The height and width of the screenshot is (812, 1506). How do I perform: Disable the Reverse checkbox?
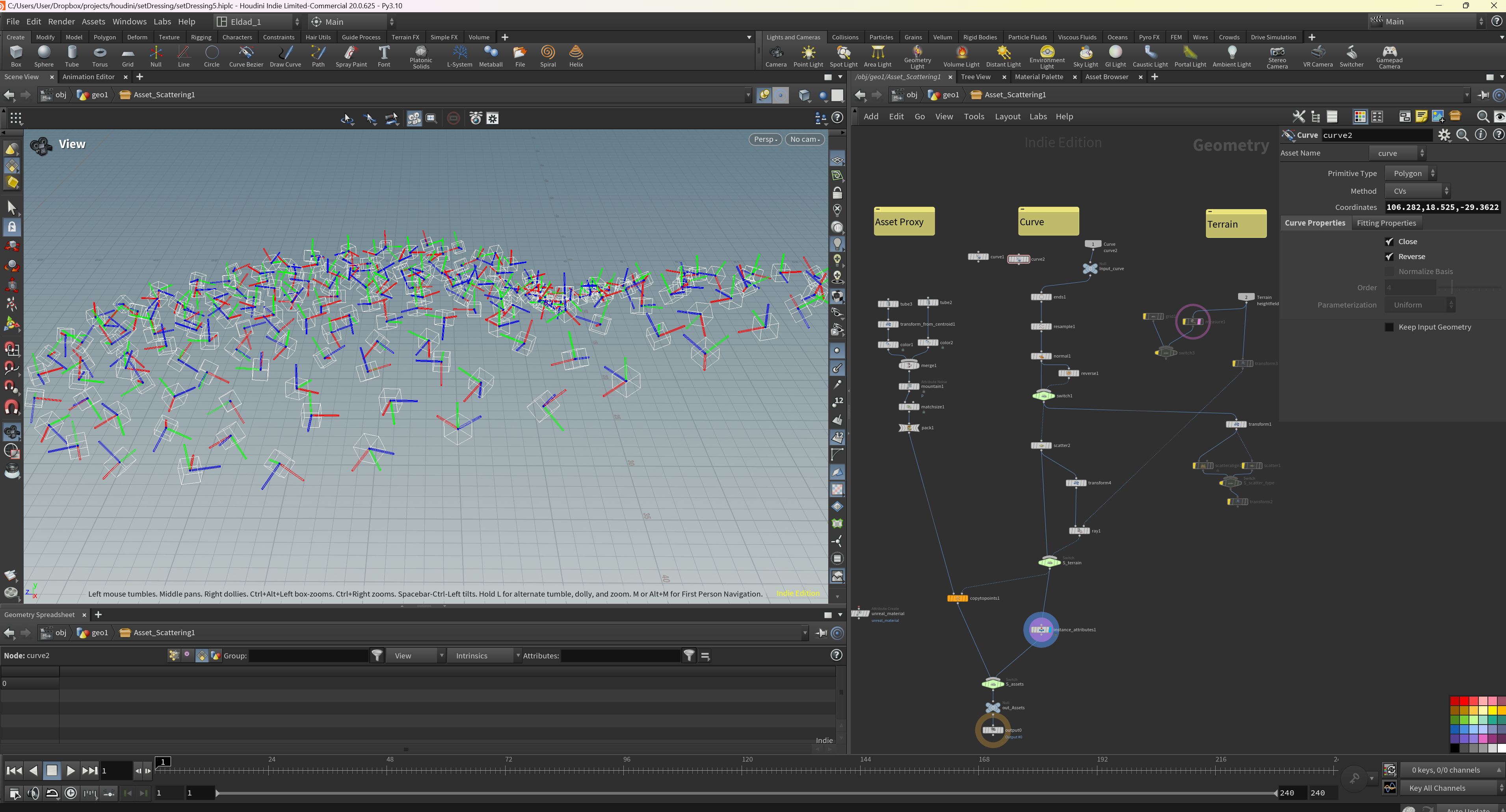(1389, 256)
